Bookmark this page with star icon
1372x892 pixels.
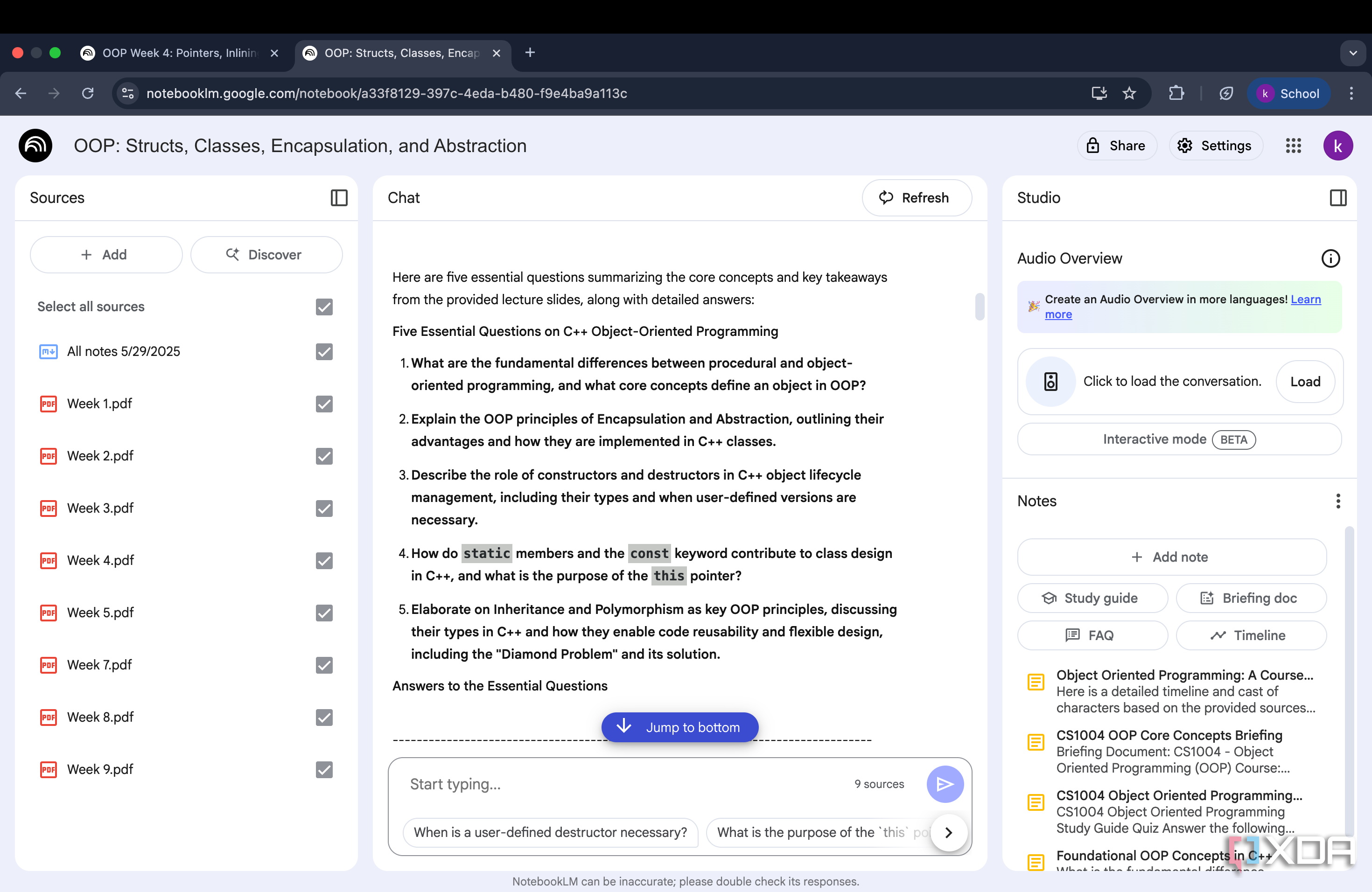point(1129,93)
